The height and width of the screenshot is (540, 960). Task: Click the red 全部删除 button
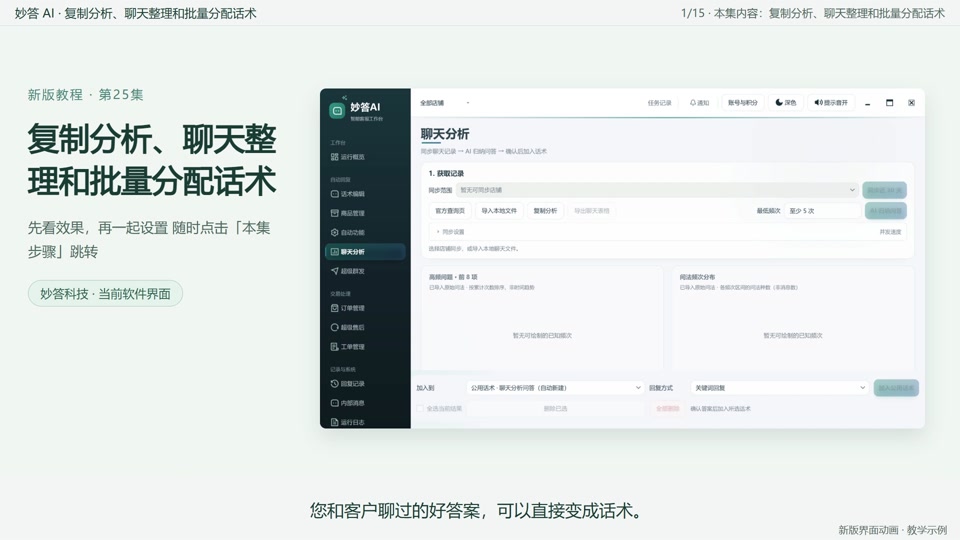(667, 408)
